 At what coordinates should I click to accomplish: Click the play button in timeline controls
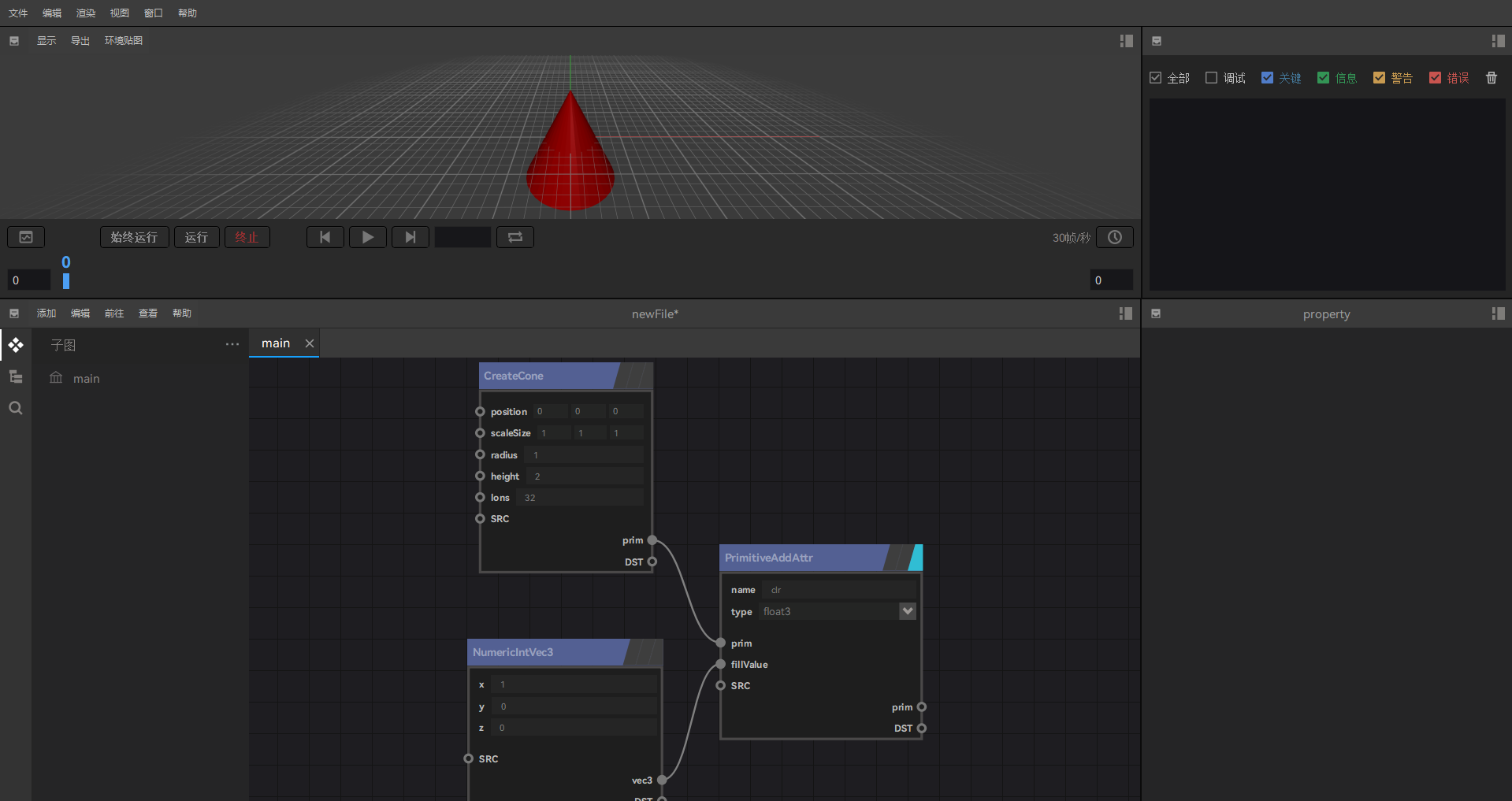[367, 237]
